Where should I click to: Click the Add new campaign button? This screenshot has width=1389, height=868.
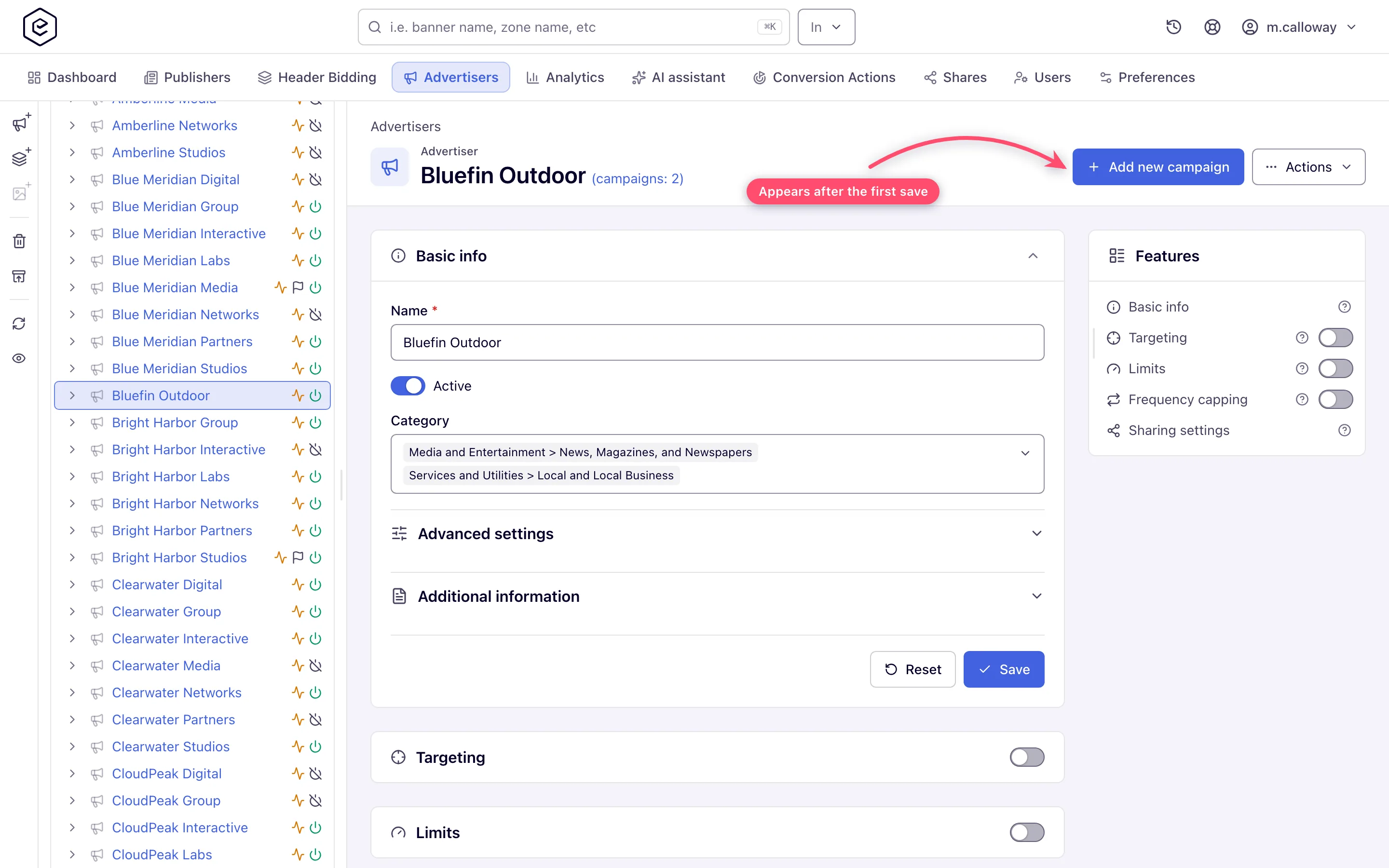pyautogui.click(x=1157, y=167)
